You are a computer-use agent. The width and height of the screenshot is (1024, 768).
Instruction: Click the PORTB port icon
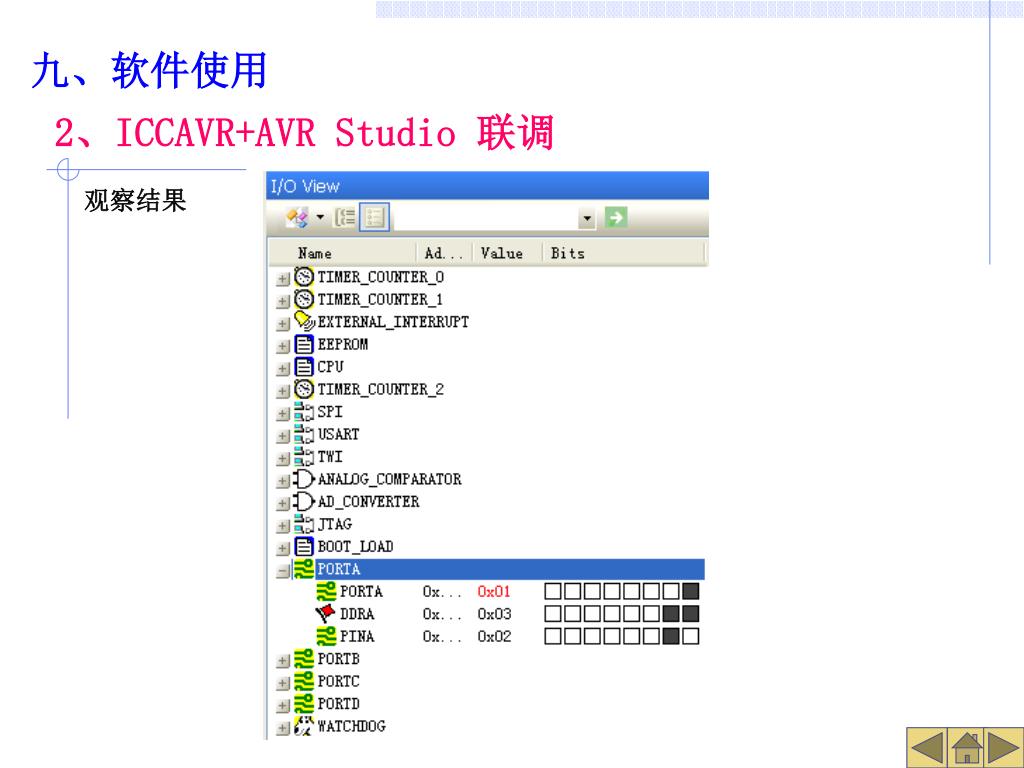304,659
